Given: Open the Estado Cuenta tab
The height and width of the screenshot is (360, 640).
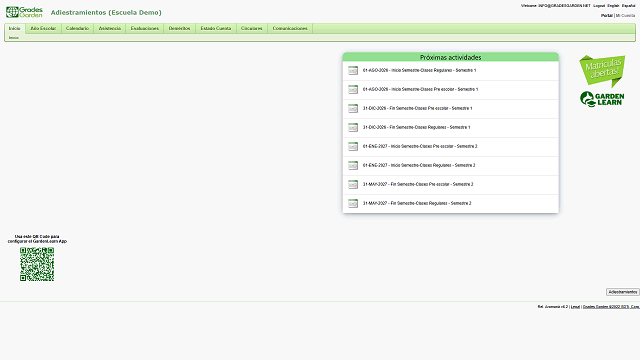Looking at the screenshot, I should [x=216, y=28].
